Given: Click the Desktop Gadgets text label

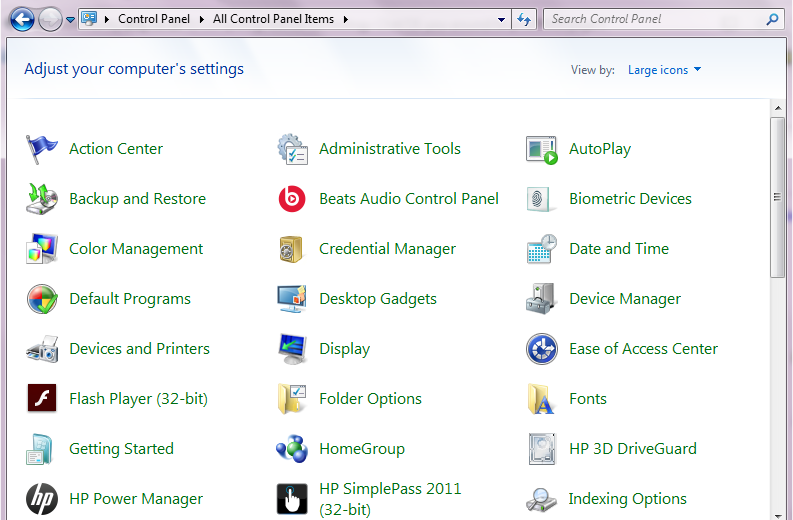Looking at the screenshot, I should pyautogui.click(x=378, y=299).
